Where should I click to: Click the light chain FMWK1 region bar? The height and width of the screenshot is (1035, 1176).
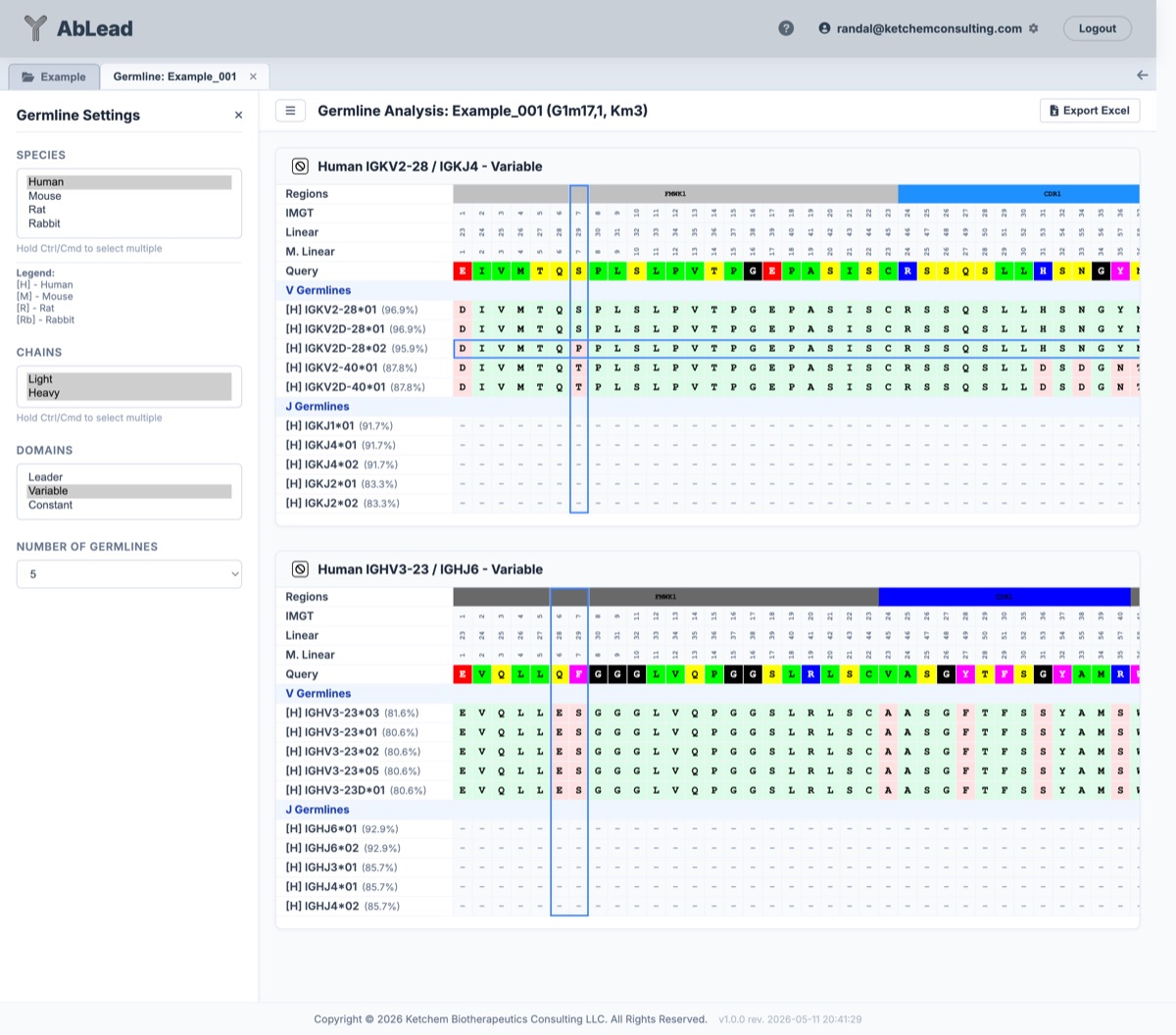tap(675, 194)
